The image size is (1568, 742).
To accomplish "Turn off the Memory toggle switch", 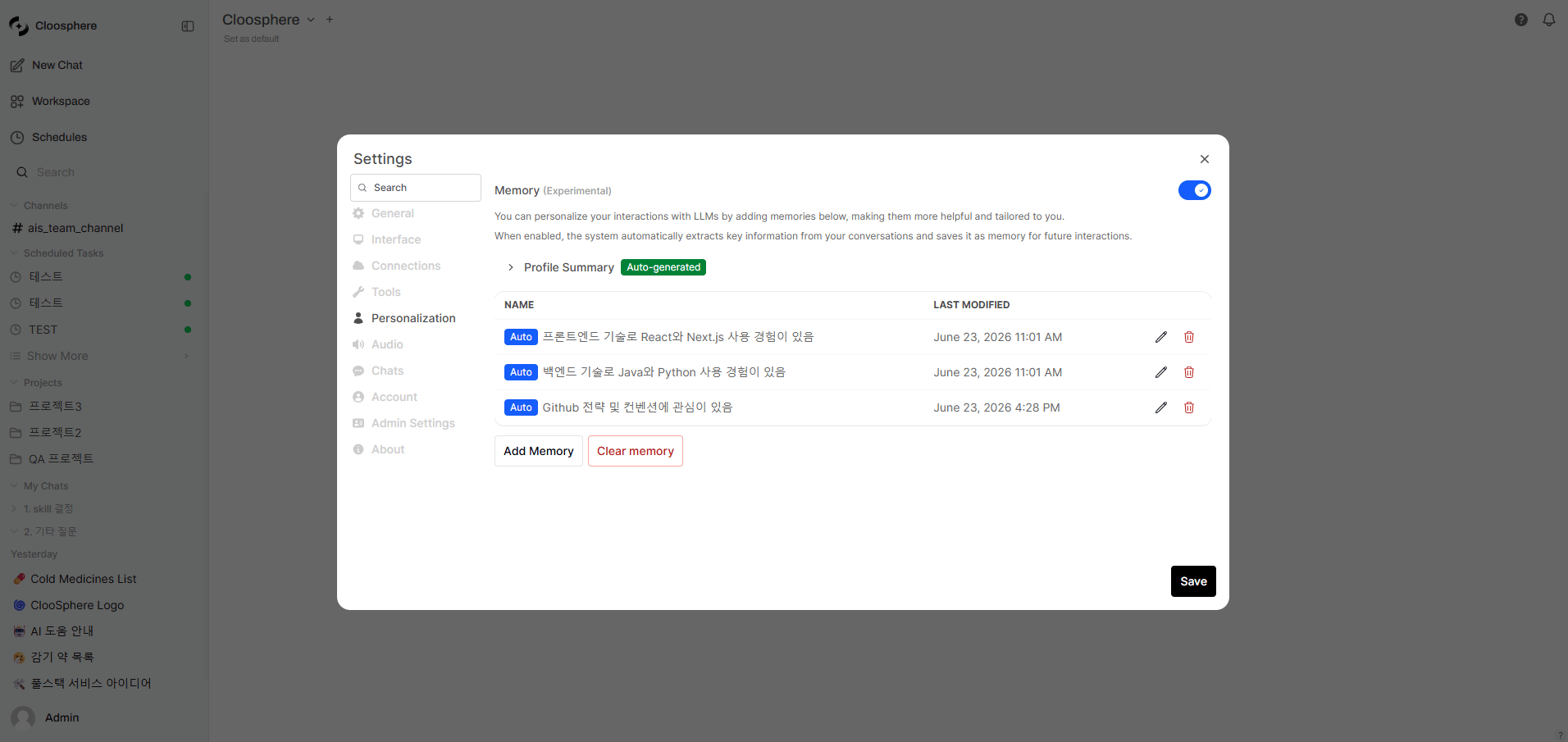I will (x=1195, y=190).
